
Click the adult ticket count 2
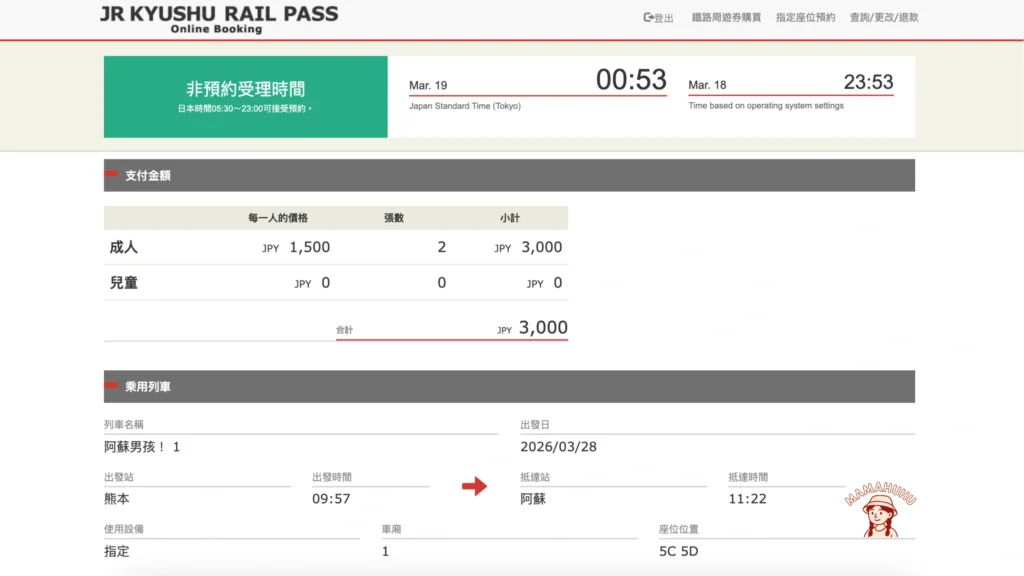(441, 247)
